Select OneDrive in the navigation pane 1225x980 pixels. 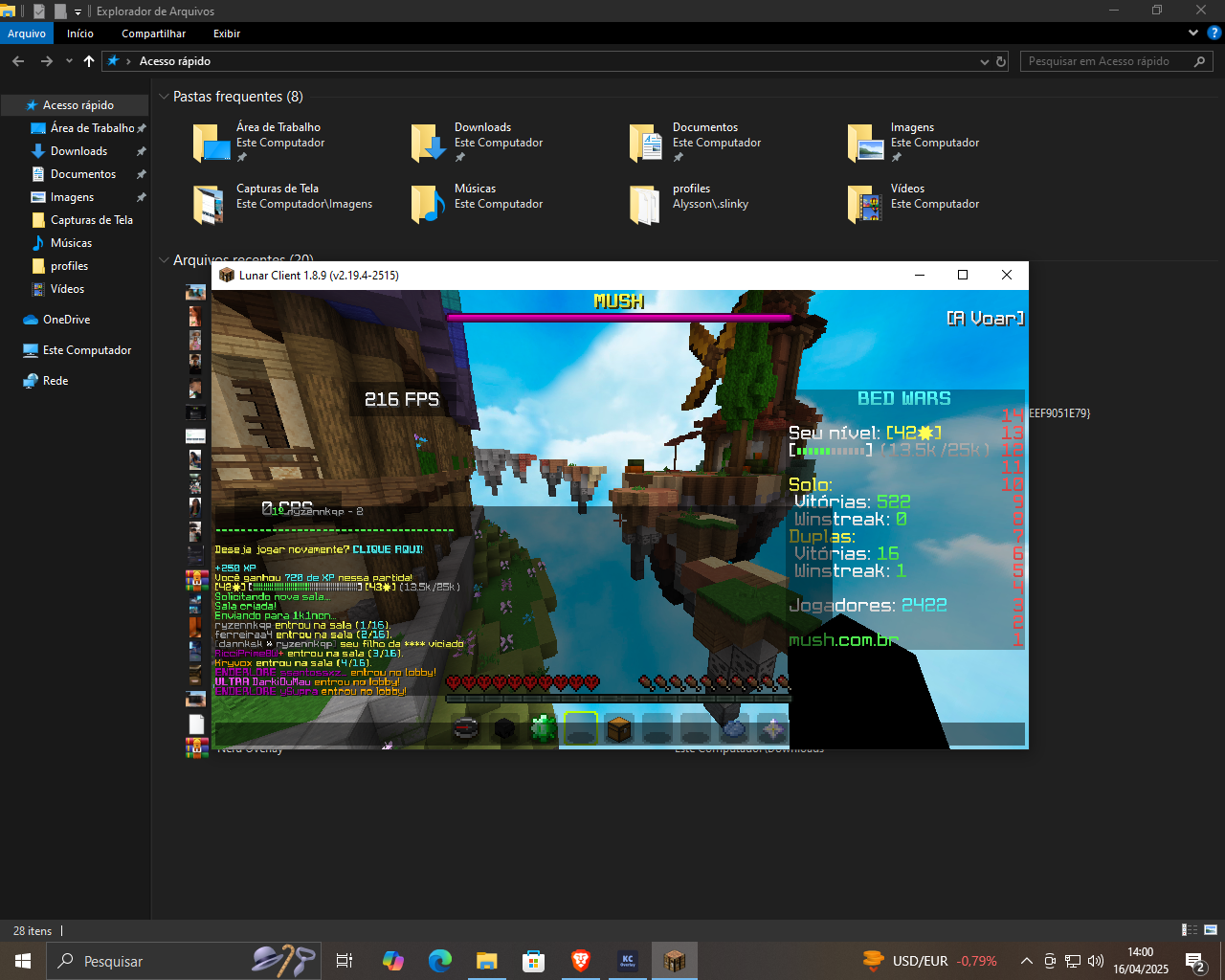[x=75, y=320]
